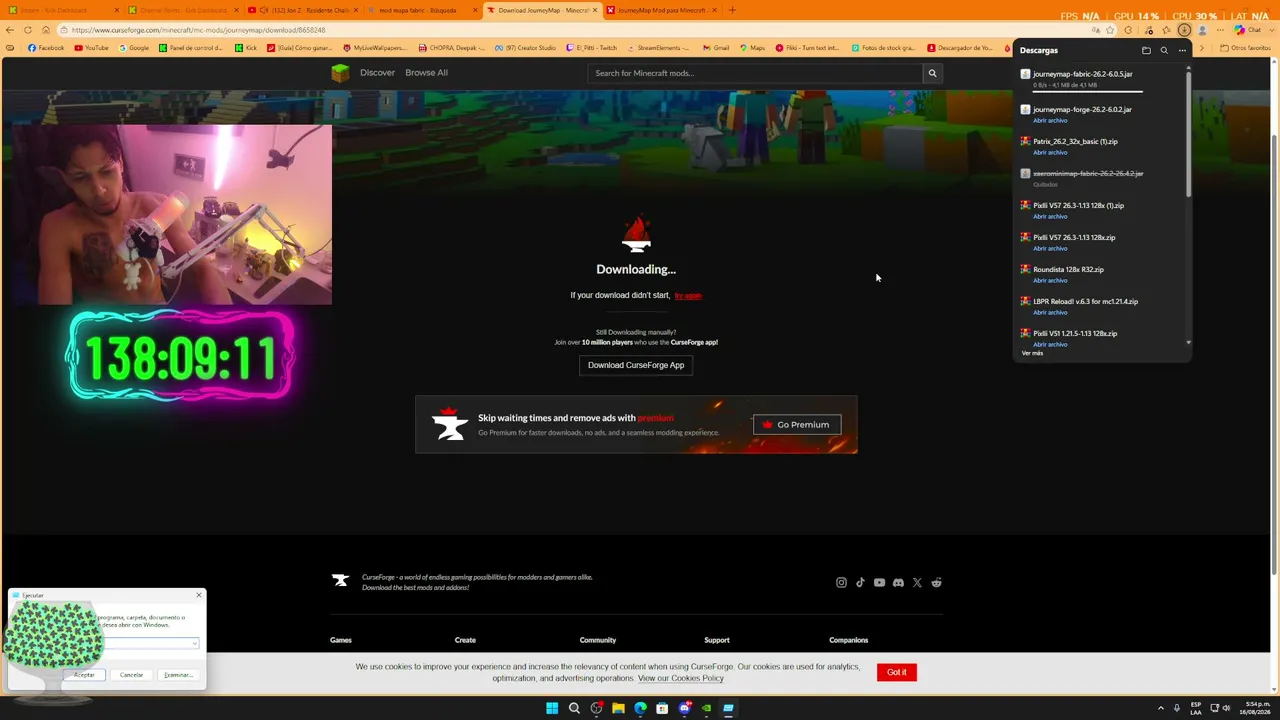Go to the browser home page
This screenshot has width=1280, height=720.
(45, 30)
